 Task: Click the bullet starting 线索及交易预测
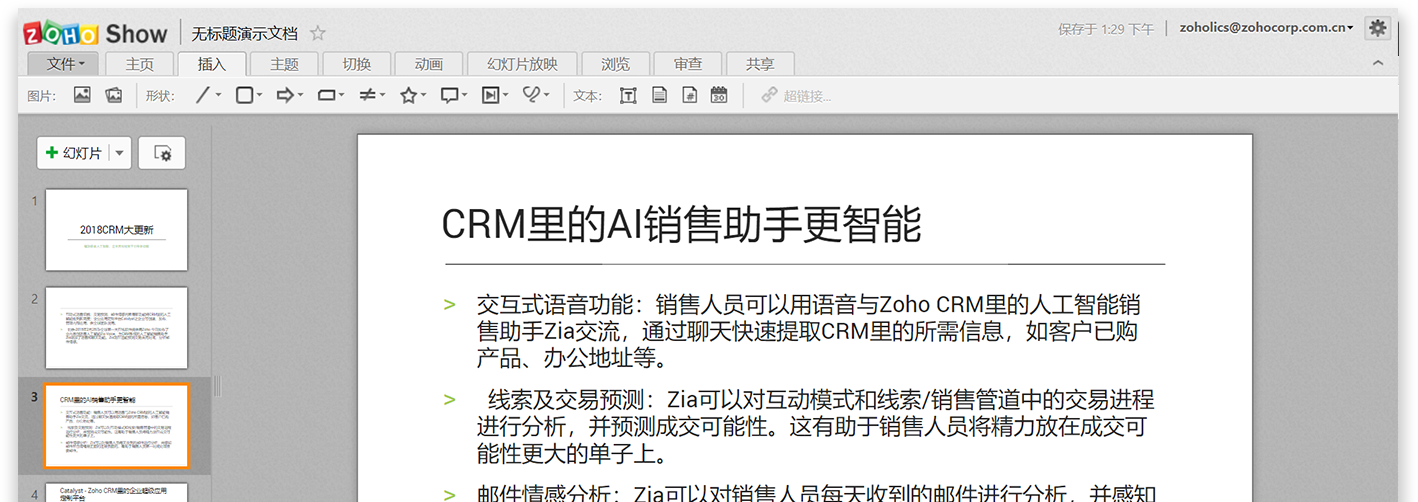(x=815, y=427)
